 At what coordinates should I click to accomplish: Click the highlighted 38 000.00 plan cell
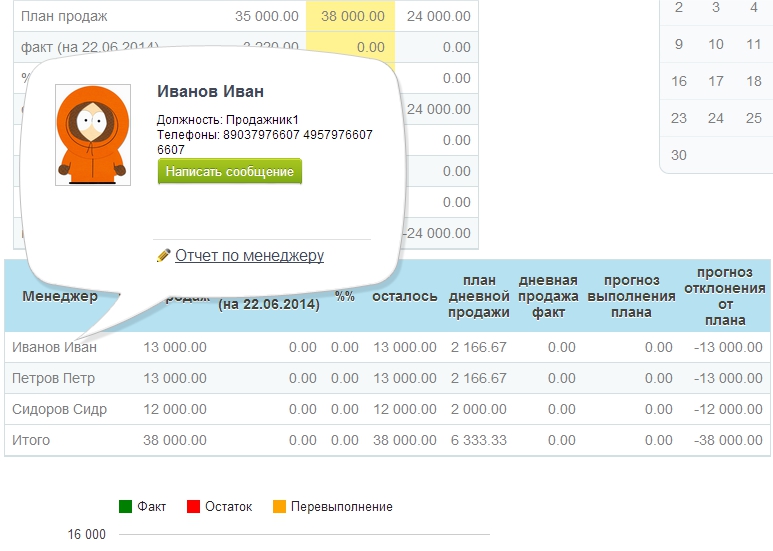pyautogui.click(x=352, y=16)
